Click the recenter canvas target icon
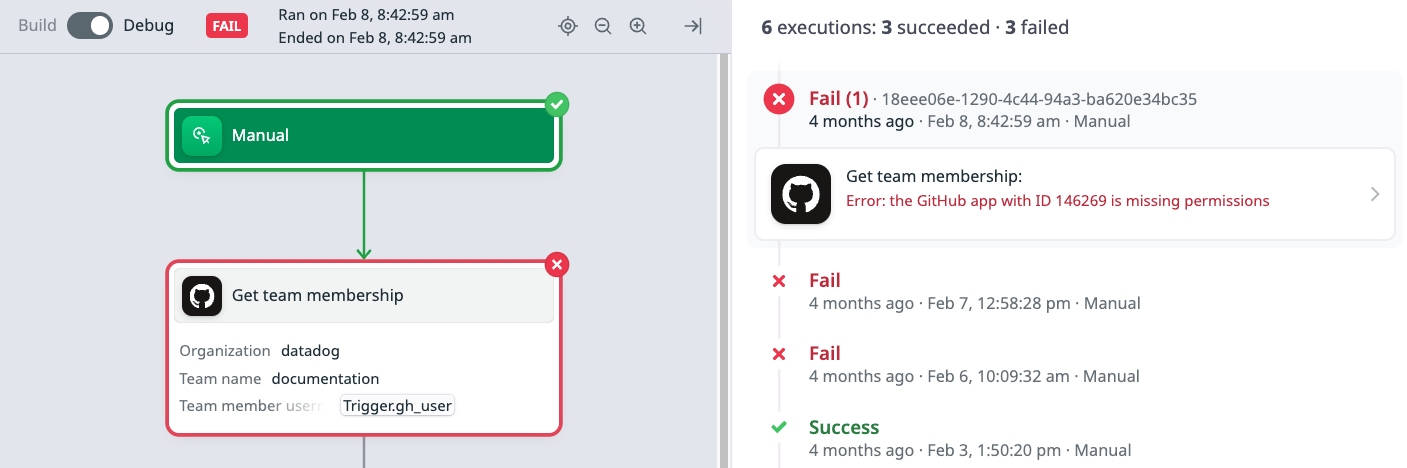The height and width of the screenshot is (468, 1407). pos(568,26)
